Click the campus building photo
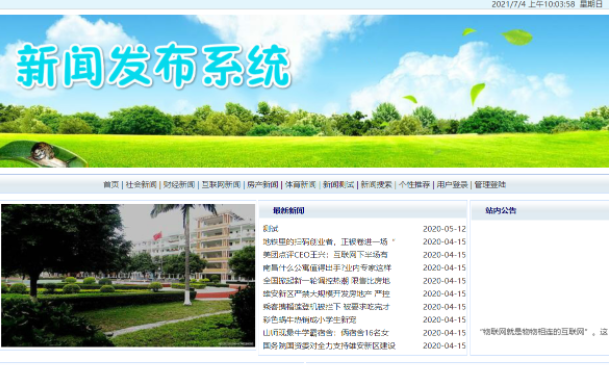This screenshot has height=365, width=609. pyautogui.click(x=128, y=275)
